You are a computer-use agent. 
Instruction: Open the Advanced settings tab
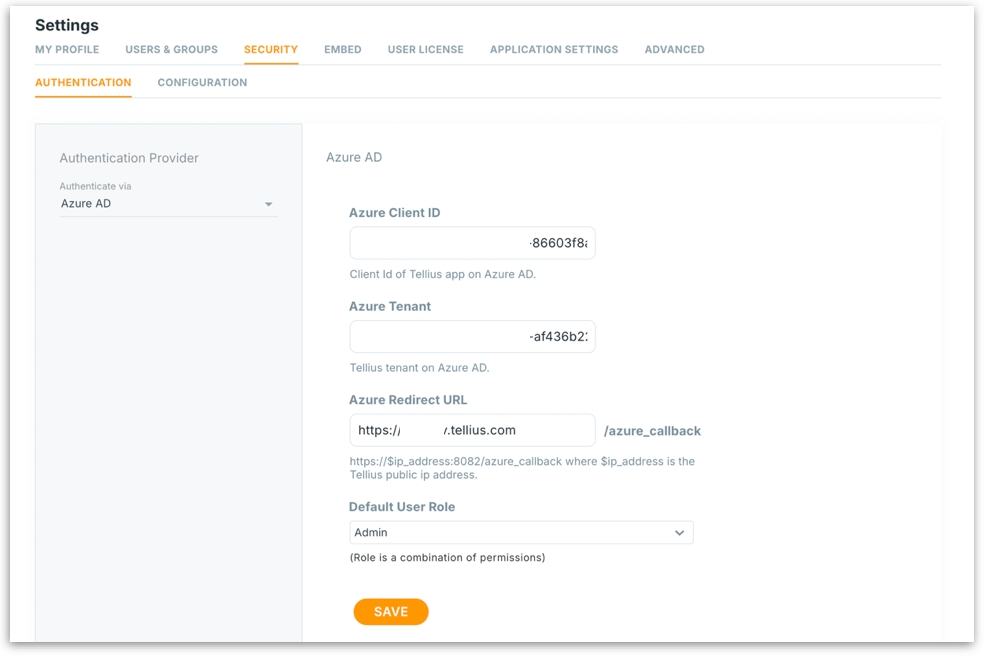[674, 49]
